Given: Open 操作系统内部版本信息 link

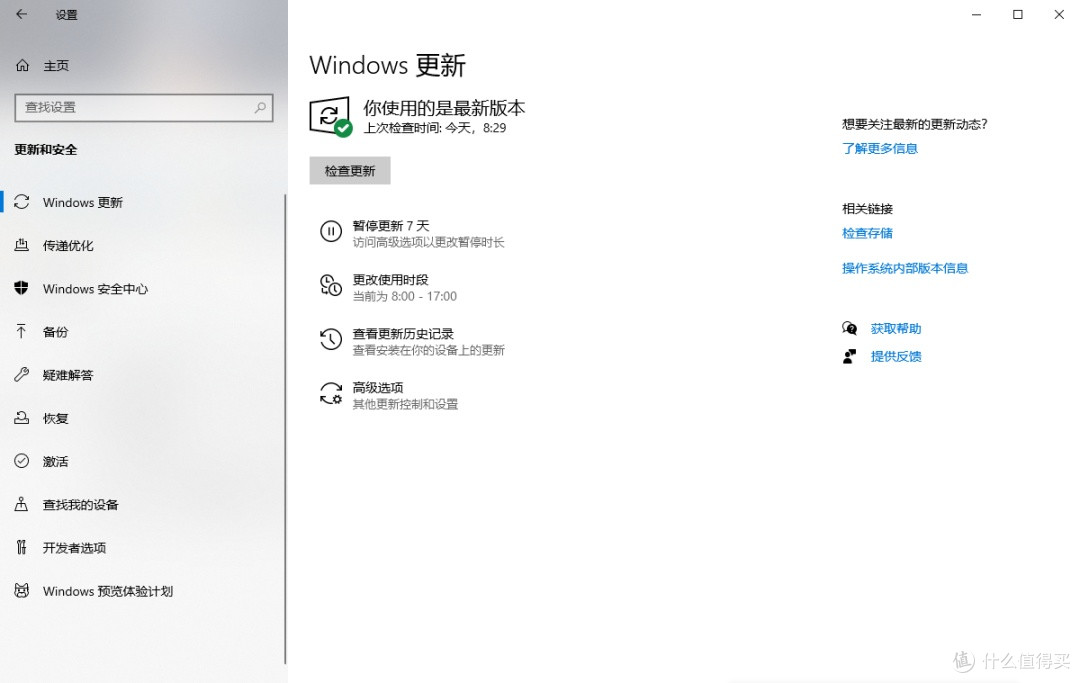Looking at the screenshot, I should click(905, 268).
